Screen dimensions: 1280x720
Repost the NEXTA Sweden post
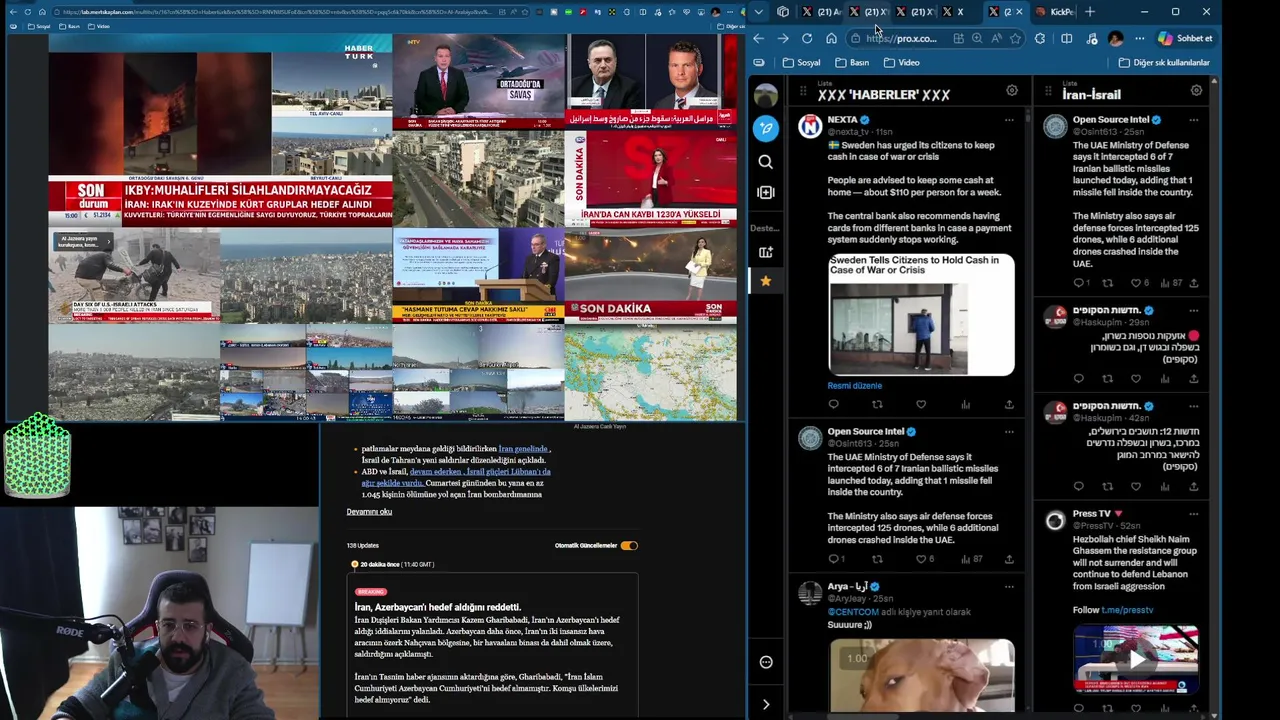(877, 405)
